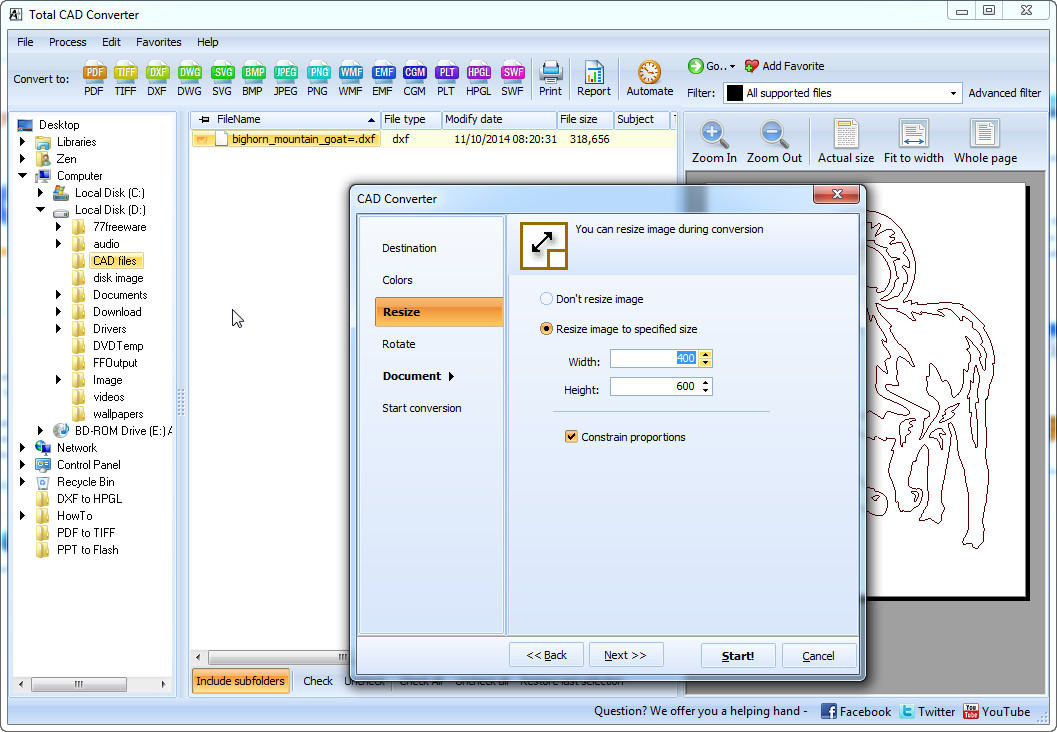Pick the DWG conversion icon
1057x732 pixels.
tap(189, 79)
